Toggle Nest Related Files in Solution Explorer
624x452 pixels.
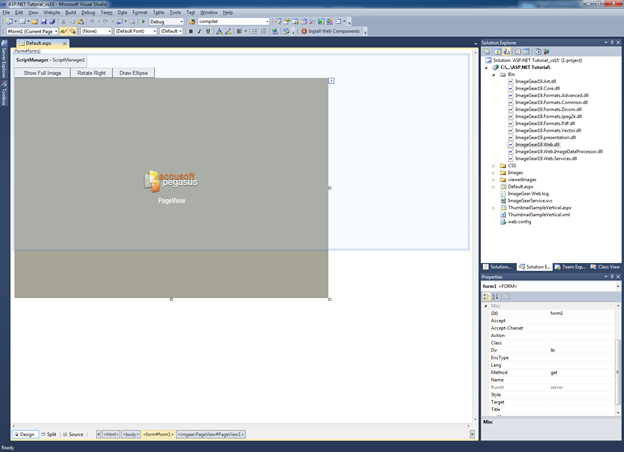(507, 52)
